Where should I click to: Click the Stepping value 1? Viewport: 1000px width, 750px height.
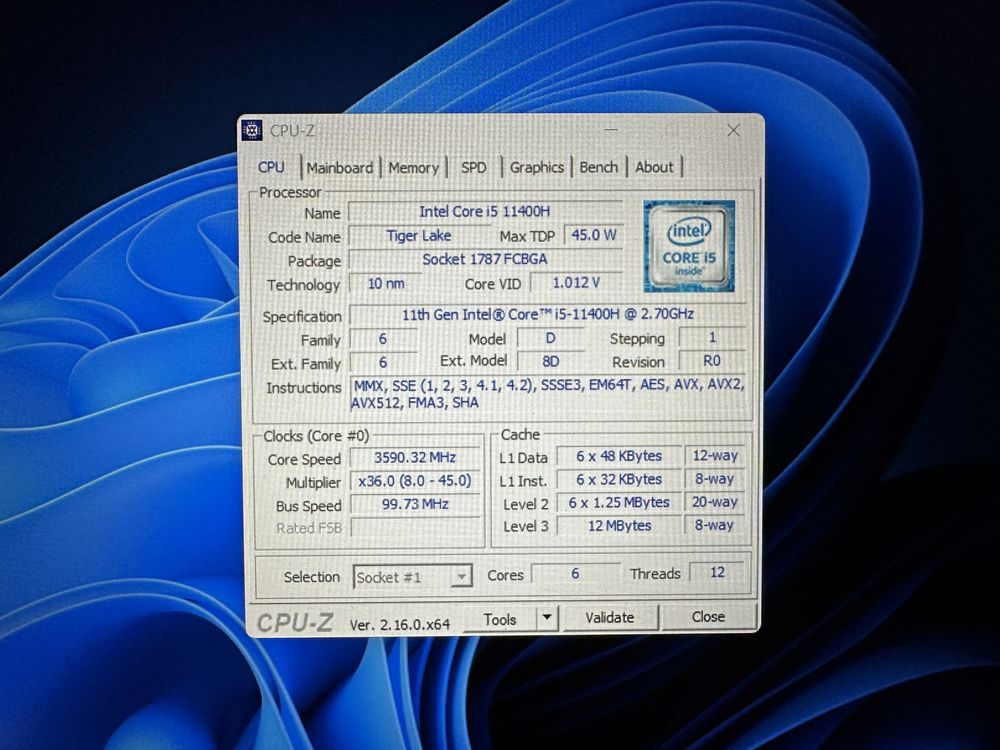click(x=712, y=337)
